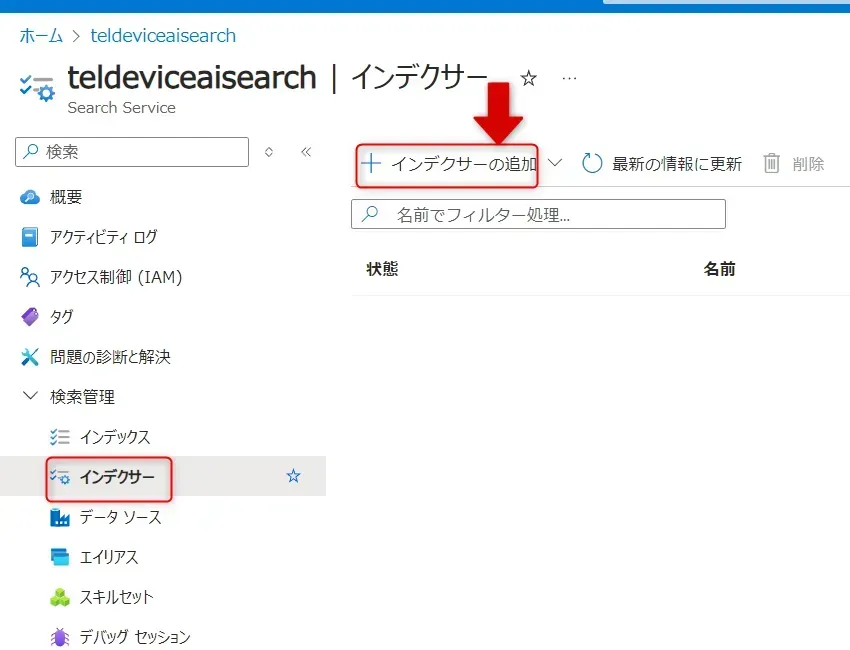Open the インデックス menu item
850x650 pixels.
click(x=114, y=437)
